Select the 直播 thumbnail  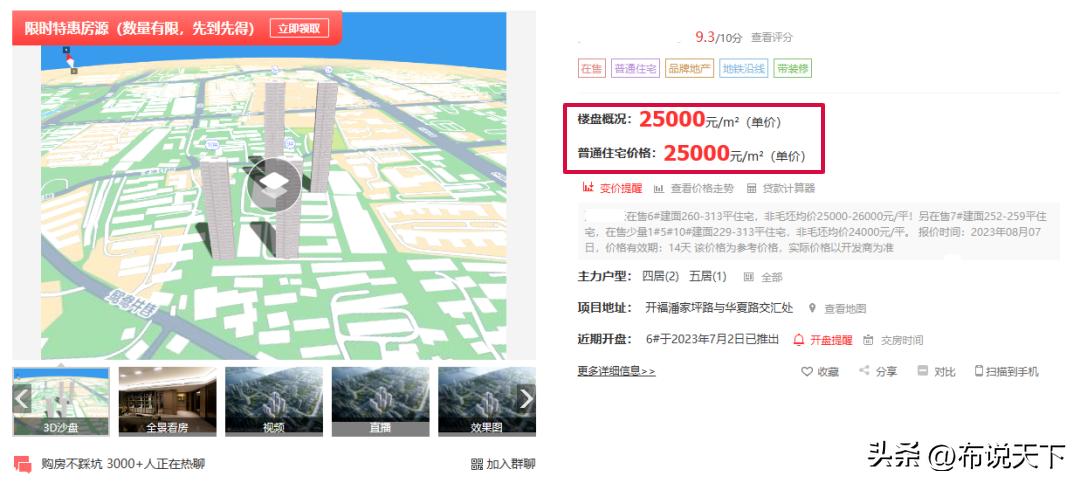380,402
